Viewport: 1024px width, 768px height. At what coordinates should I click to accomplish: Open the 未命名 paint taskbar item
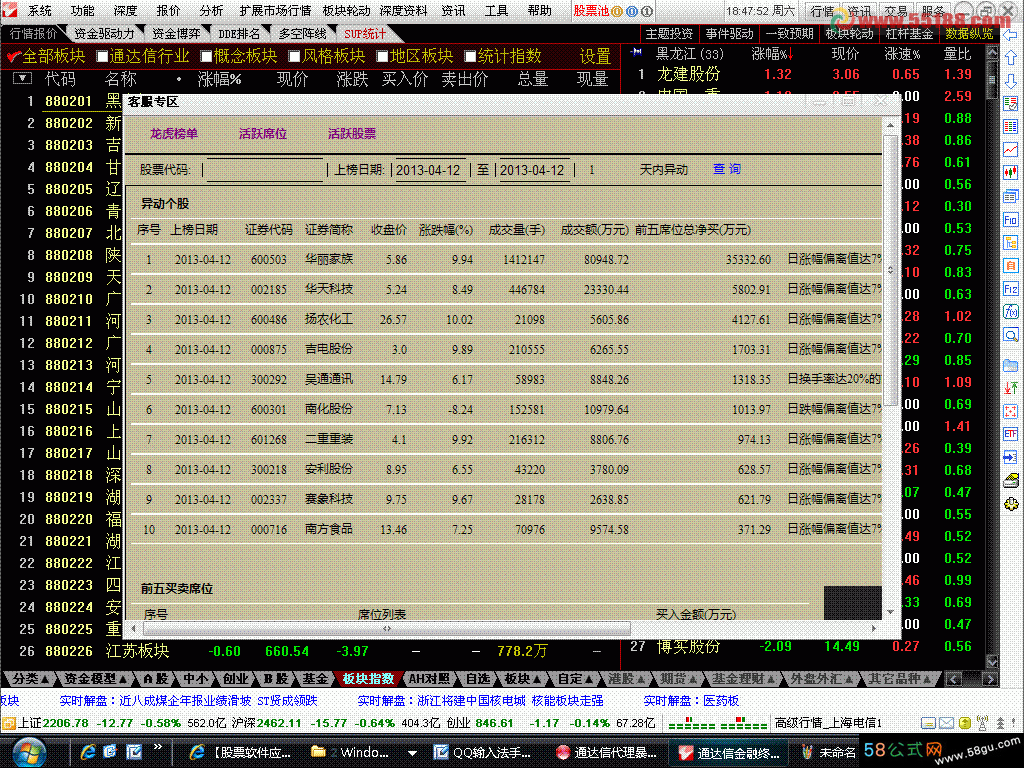[x=828, y=752]
